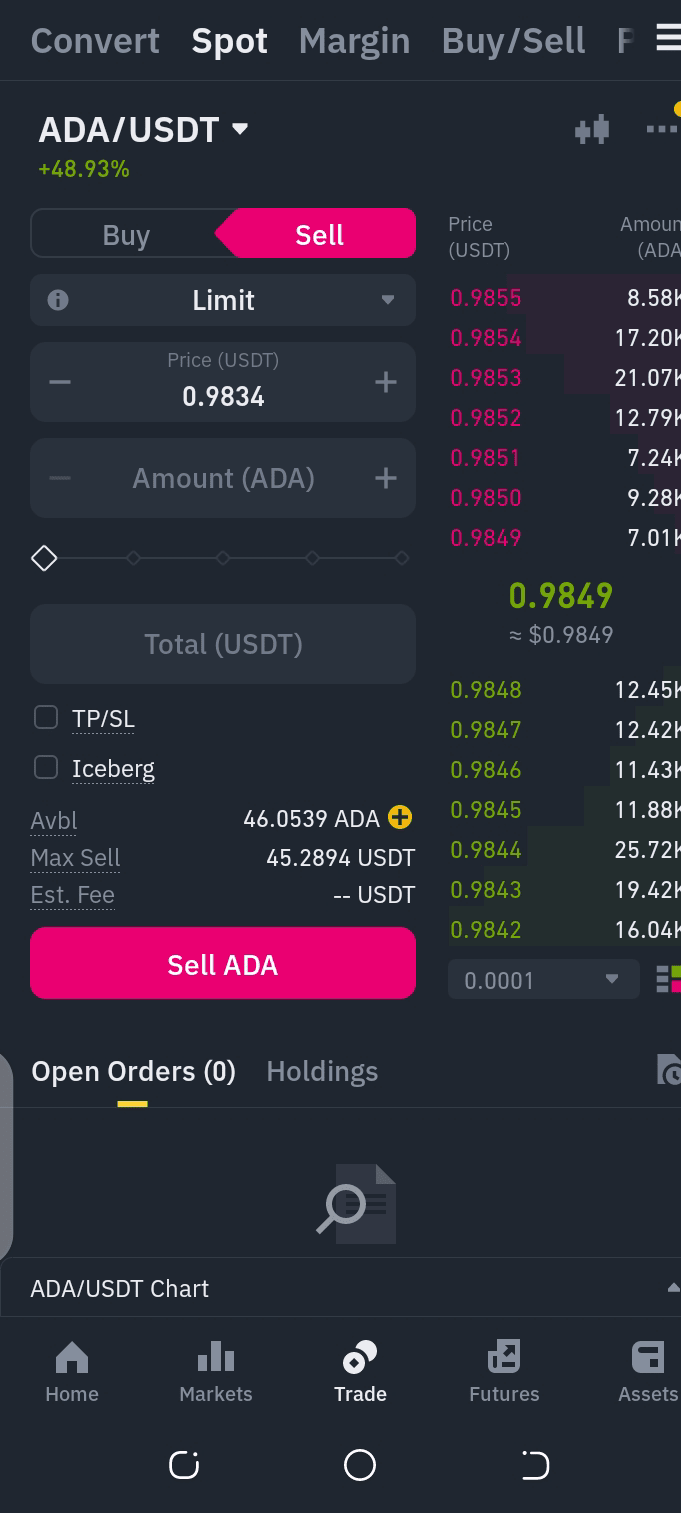
Task: Open the Assets wallet icon
Action: (x=648, y=1357)
